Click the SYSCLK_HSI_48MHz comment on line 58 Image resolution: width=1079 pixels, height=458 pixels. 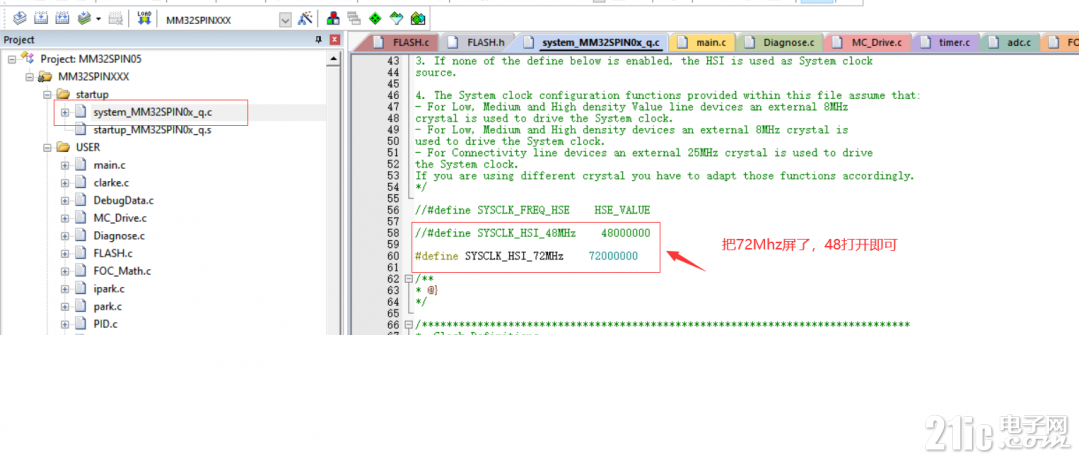(x=533, y=233)
